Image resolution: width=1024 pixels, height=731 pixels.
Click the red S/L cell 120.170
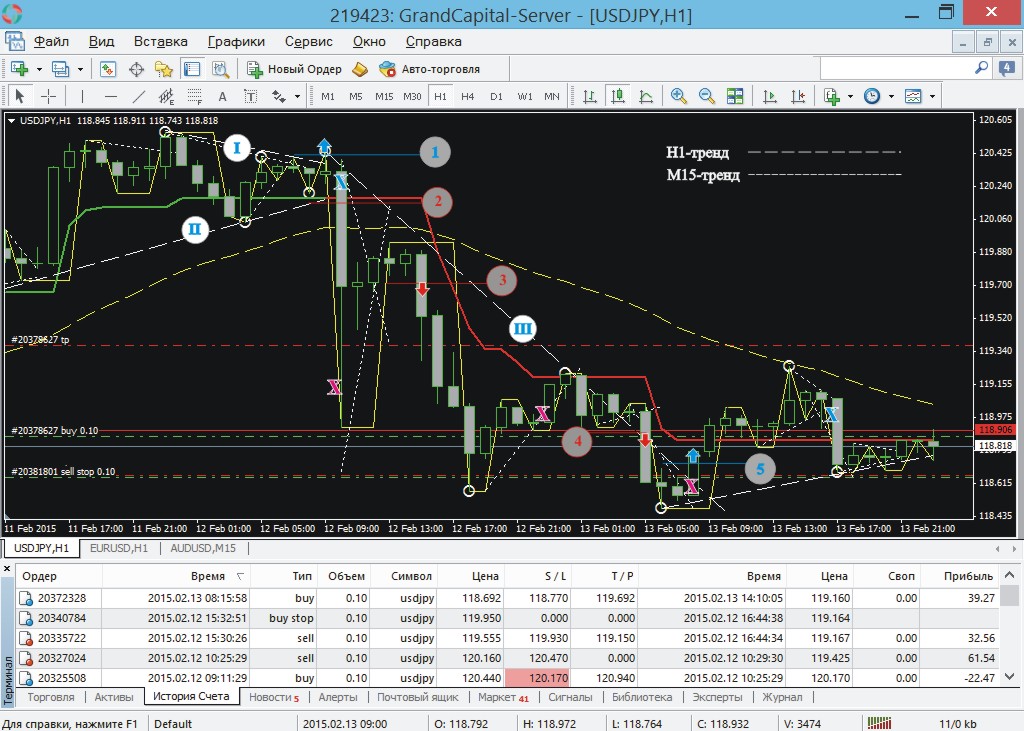pyautogui.click(x=537, y=677)
